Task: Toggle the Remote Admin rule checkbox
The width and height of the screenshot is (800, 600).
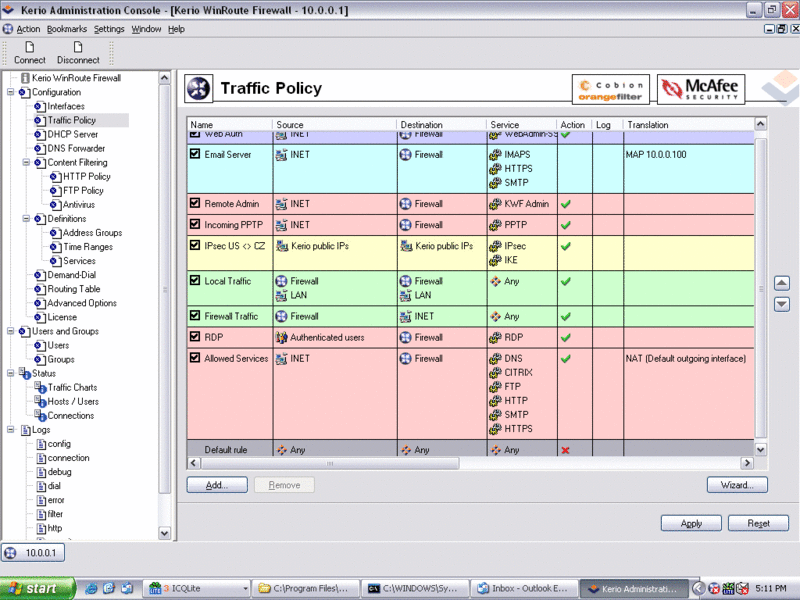Action: [x=194, y=203]
